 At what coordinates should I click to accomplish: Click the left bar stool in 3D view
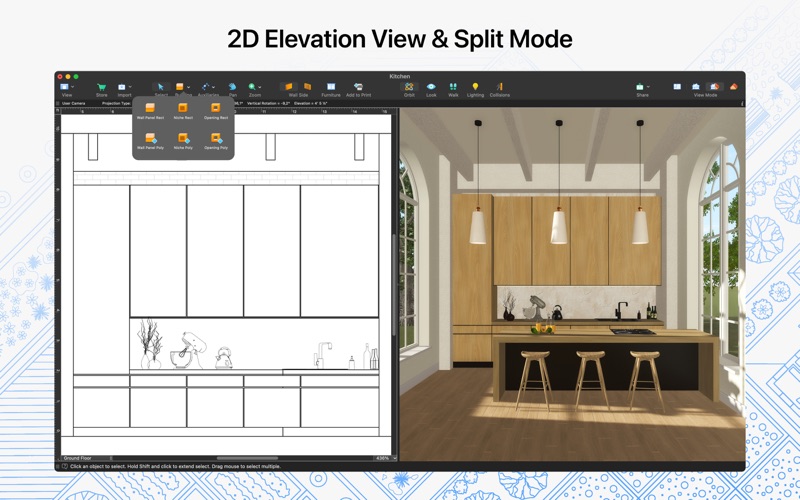[x=534, y=380]
